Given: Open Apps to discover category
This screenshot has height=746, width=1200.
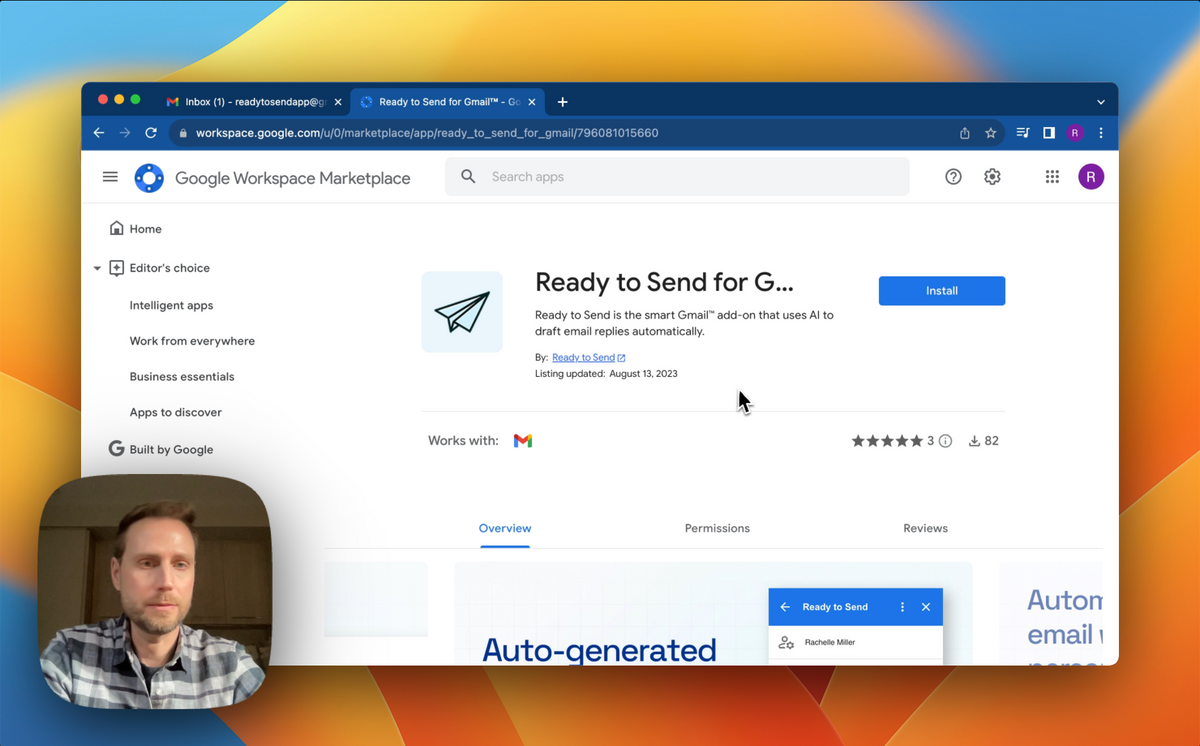Looking at the screenshot, I should [x=176, y=412].
